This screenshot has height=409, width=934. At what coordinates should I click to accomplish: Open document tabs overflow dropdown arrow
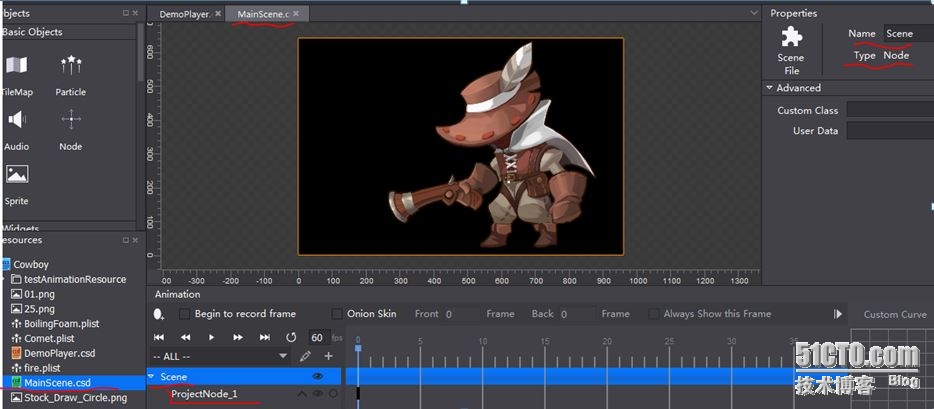754,12
